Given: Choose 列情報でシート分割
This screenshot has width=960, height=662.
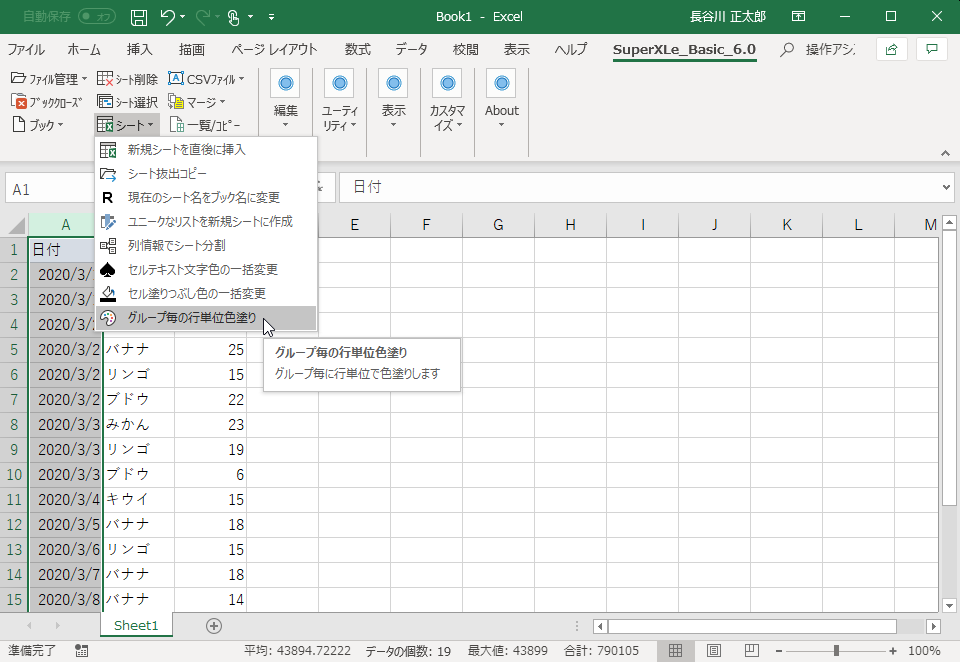Looking at the screenshot, I should 206,246.
